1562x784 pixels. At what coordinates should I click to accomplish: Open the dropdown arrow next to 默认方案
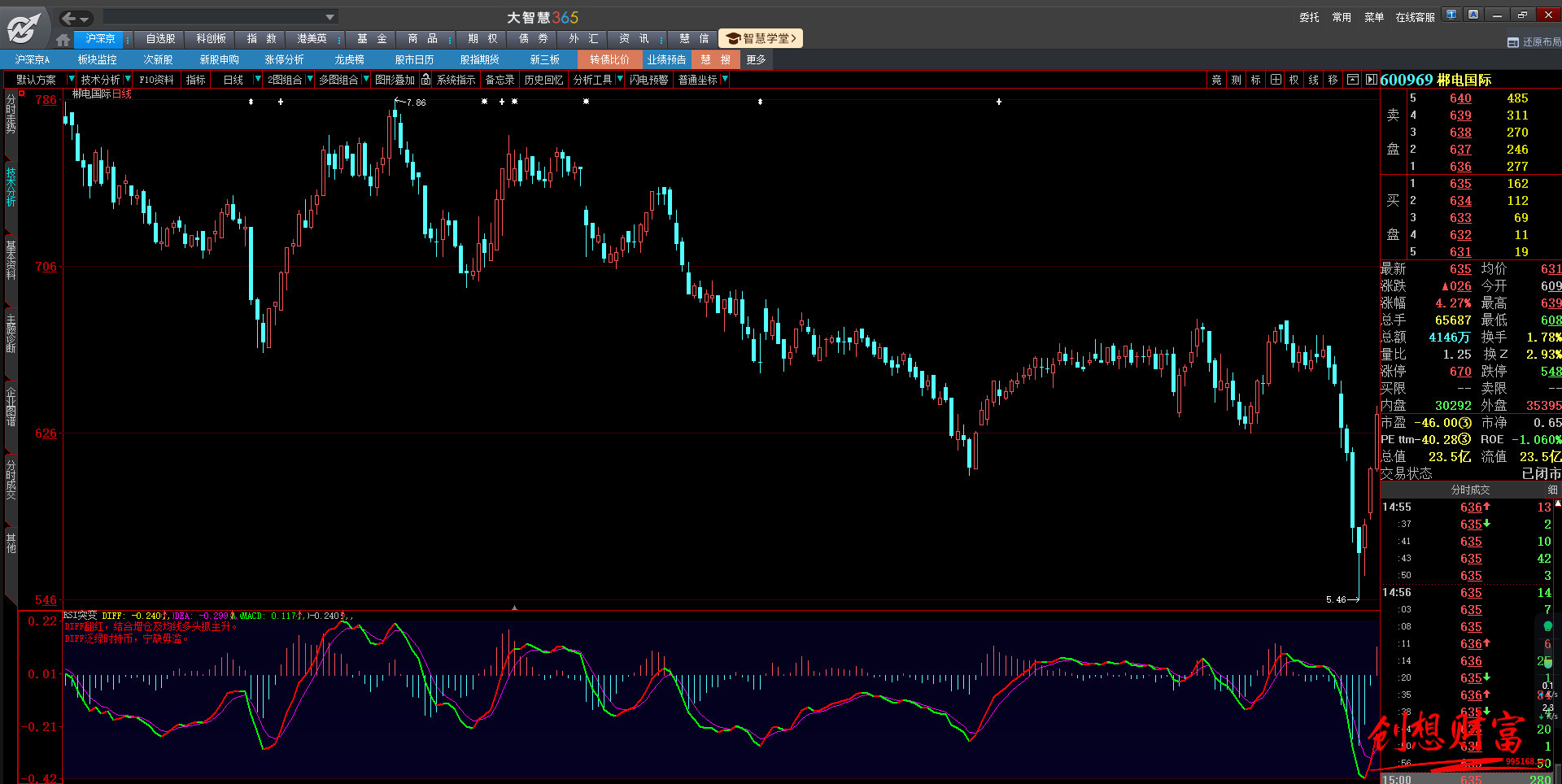(x=72, y=79)
